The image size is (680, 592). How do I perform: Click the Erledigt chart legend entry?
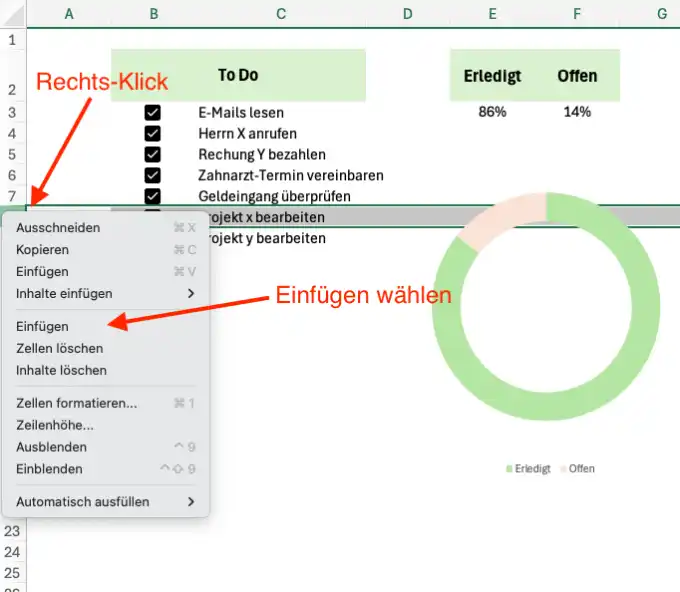pos(528,469)
